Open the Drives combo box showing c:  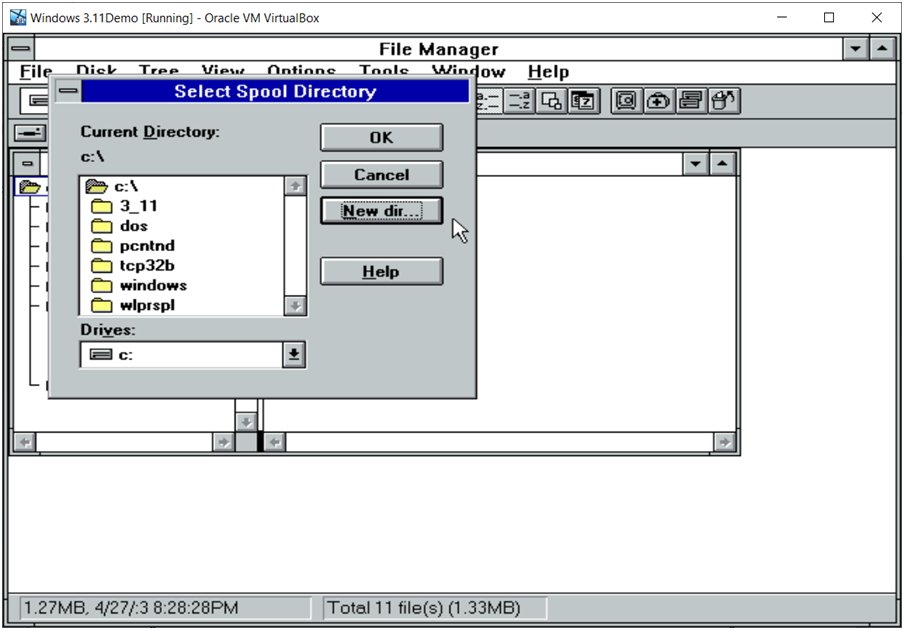coord(193,354)
